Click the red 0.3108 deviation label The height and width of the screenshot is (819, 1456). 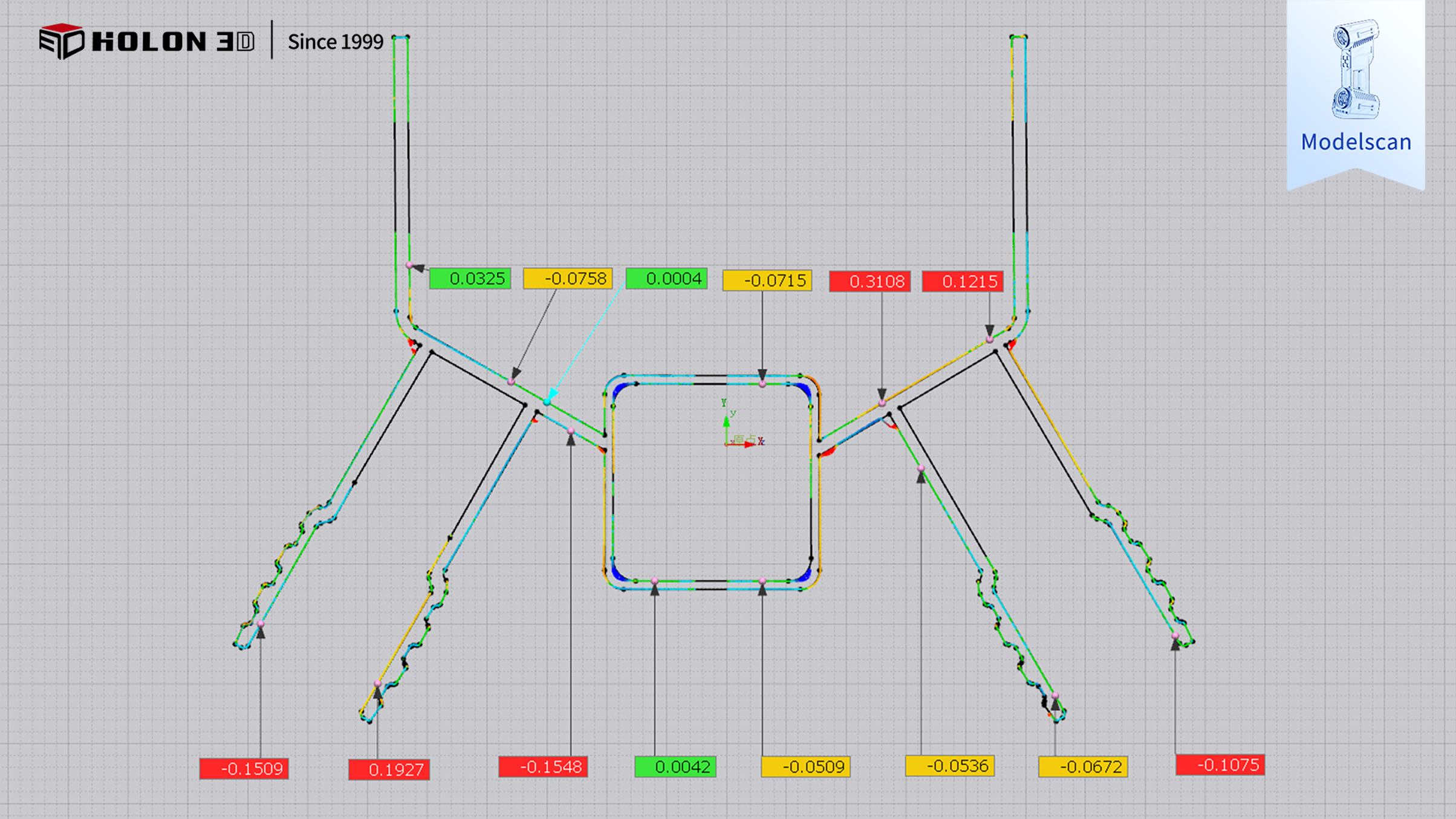[869, 281]
